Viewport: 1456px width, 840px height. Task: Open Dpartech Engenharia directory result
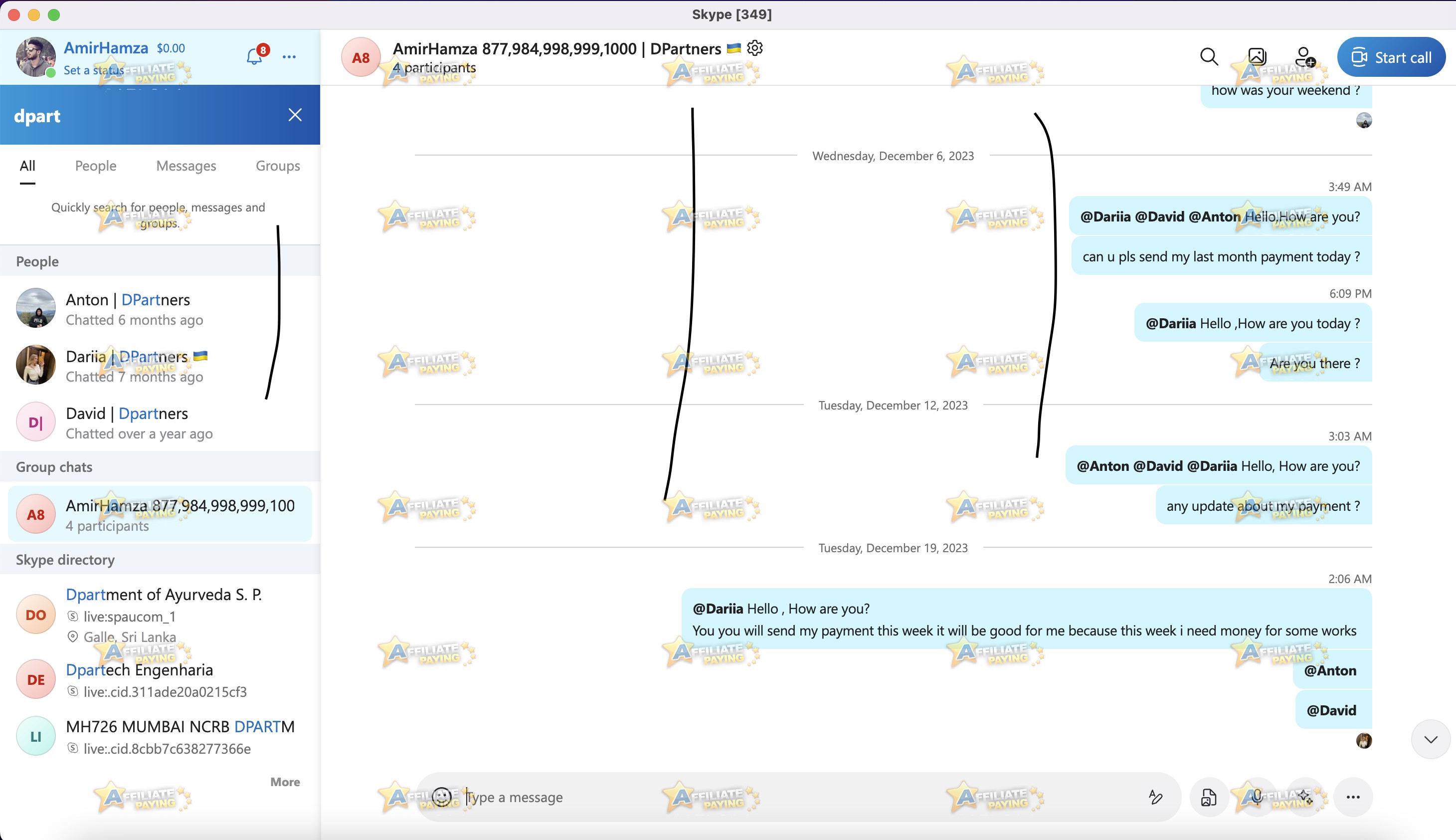(x=160, y=679)
